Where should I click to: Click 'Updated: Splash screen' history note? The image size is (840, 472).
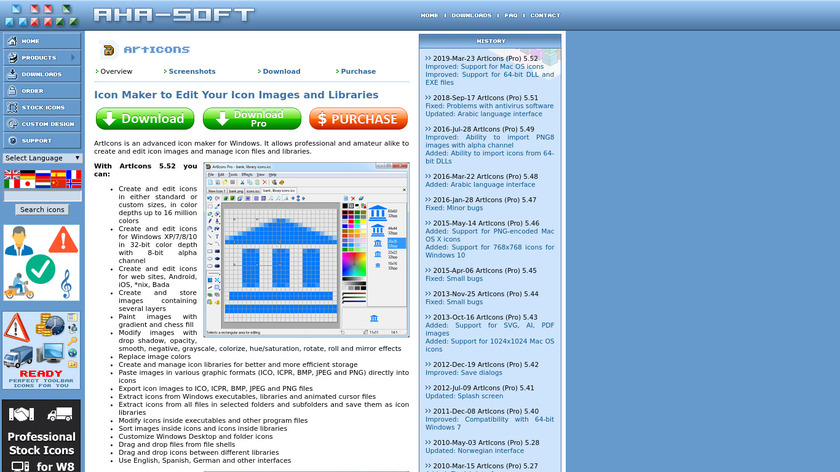(x=464, y=396)
